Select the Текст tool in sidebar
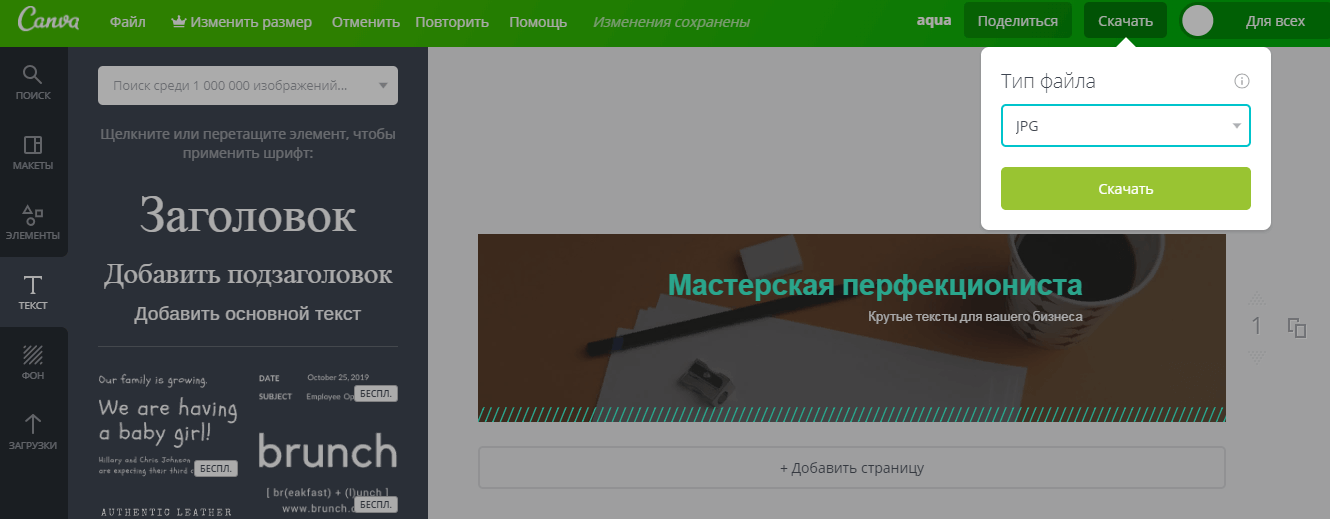Viewport: 1330px width, 519px height. (33, 293)
